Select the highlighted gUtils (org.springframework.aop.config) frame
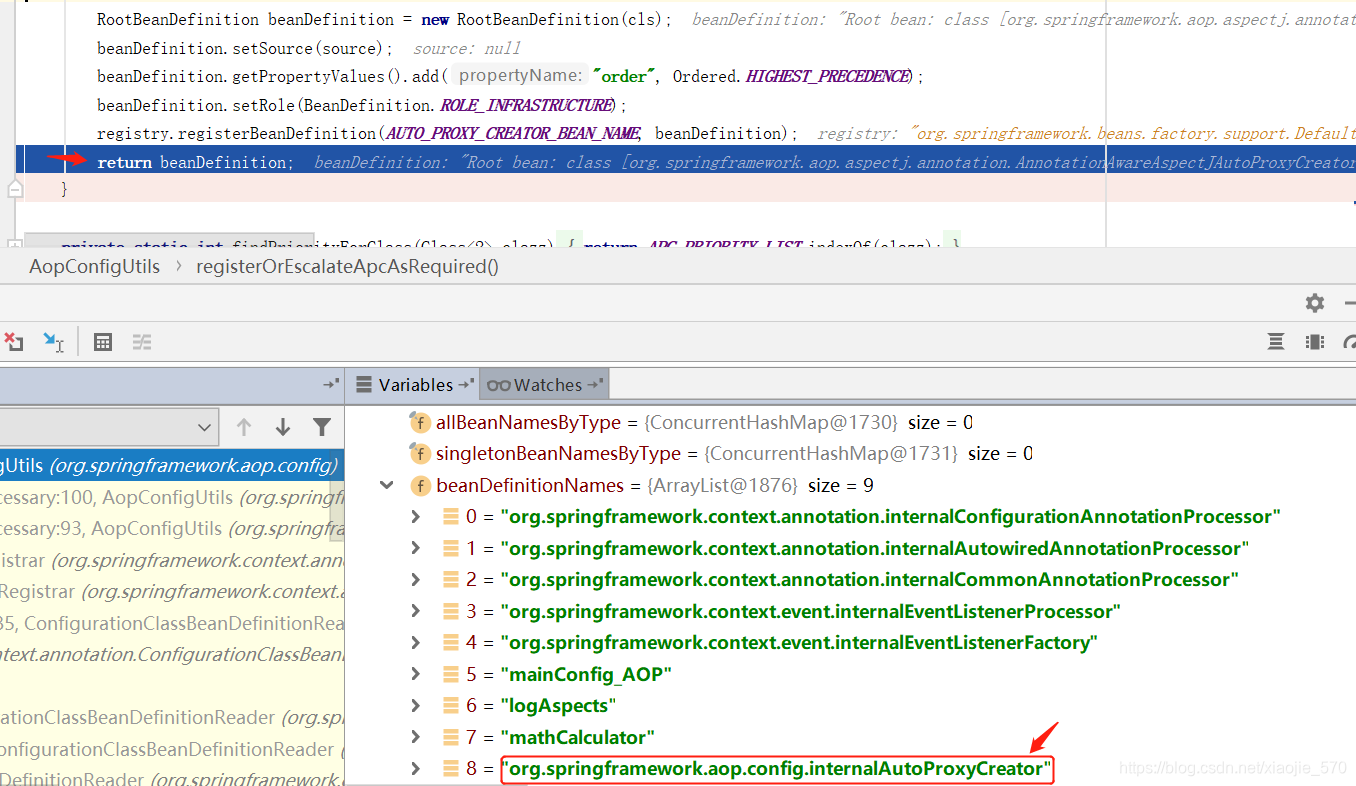The height and width of the screenshot is (786, 1356). (x=172, y=465)
